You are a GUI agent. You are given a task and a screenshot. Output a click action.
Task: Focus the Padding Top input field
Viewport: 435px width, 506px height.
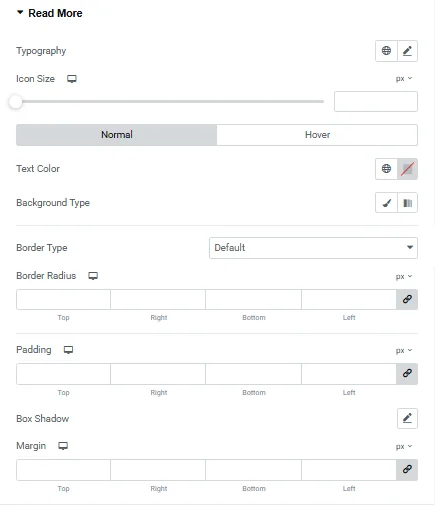click(x=63, y=374)
